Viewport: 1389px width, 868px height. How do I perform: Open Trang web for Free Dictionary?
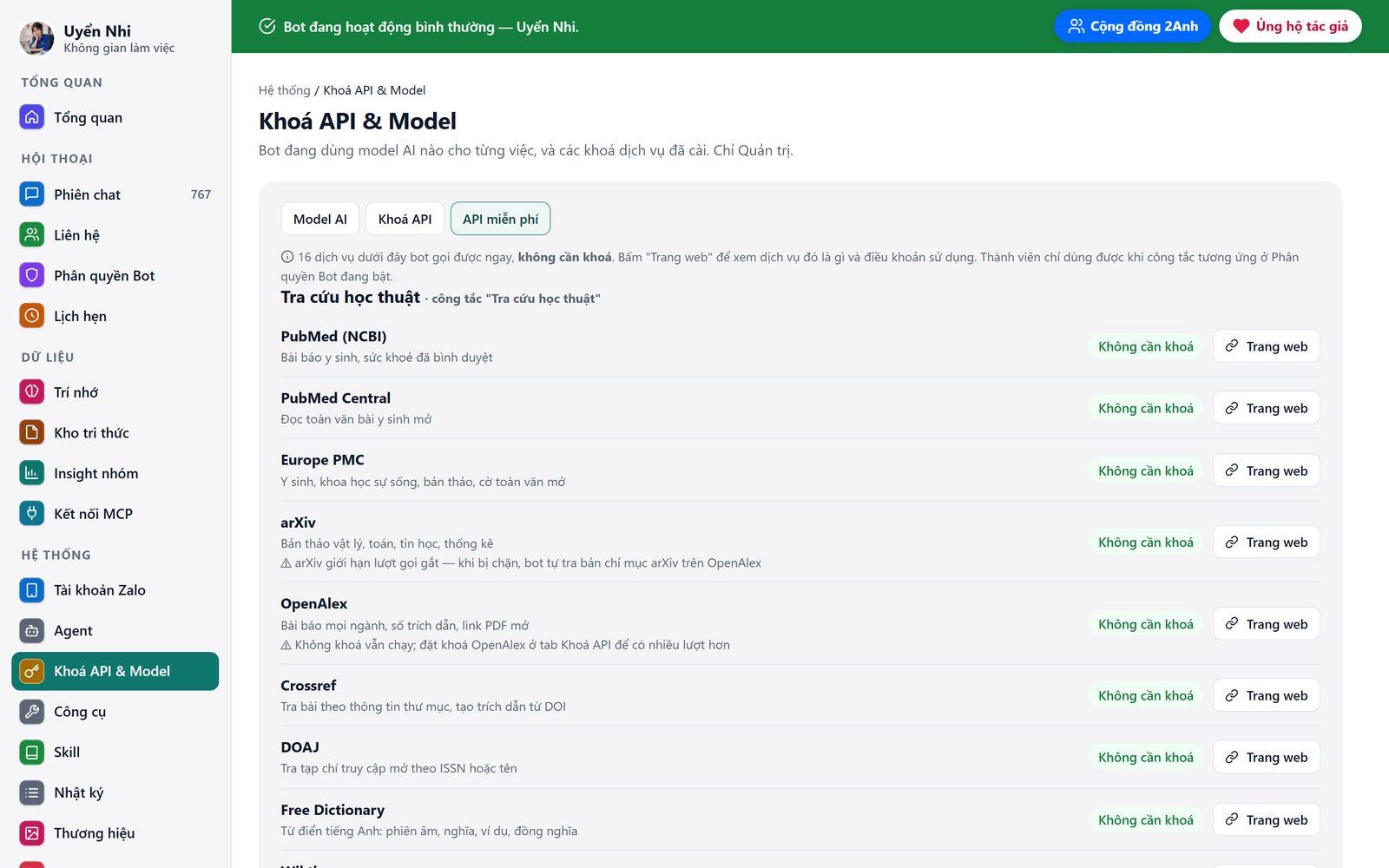(1266, 819)
